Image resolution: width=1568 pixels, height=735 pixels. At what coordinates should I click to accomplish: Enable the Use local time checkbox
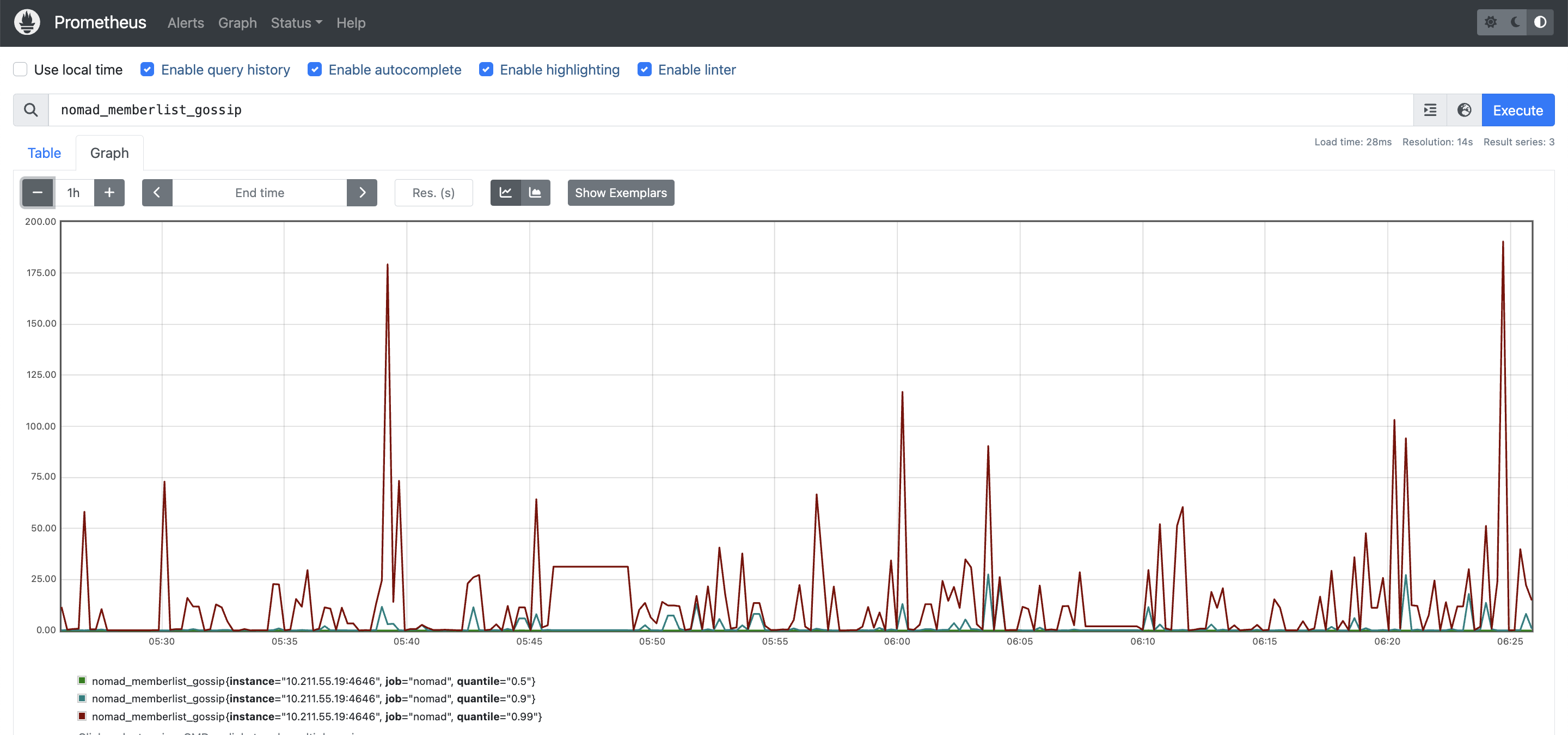coord(21,69)
